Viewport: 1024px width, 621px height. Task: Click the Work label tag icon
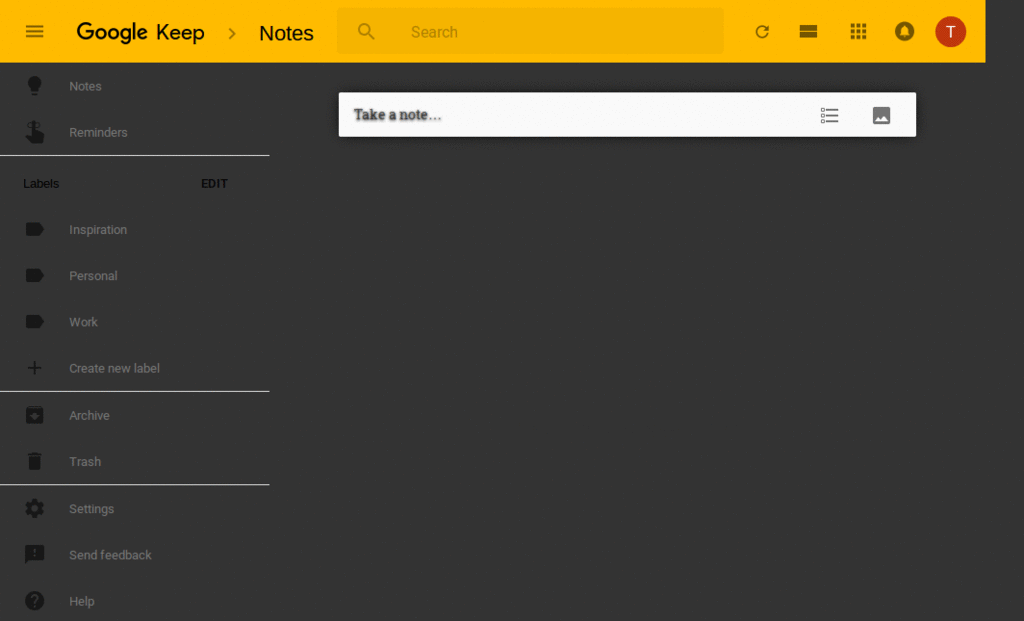click(x=35, y=322)
